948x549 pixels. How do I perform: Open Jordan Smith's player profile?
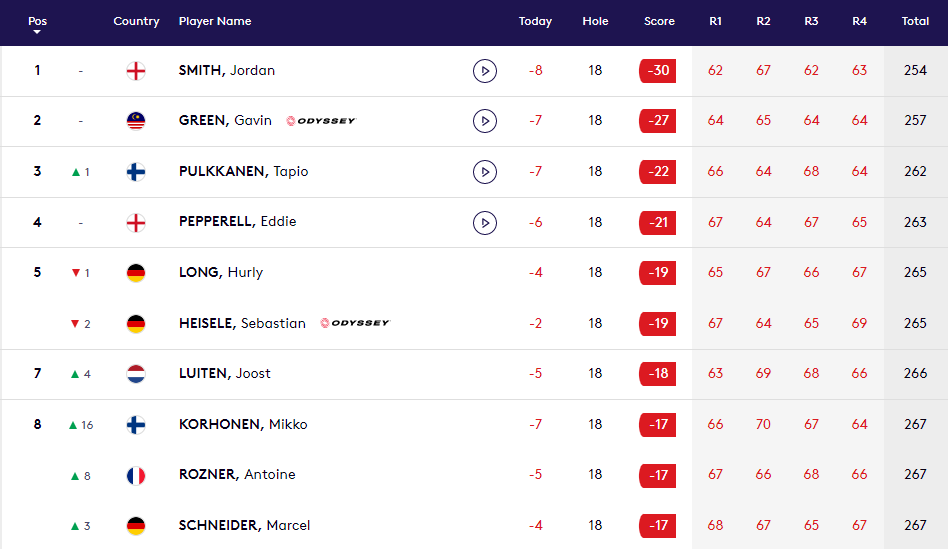226,71
